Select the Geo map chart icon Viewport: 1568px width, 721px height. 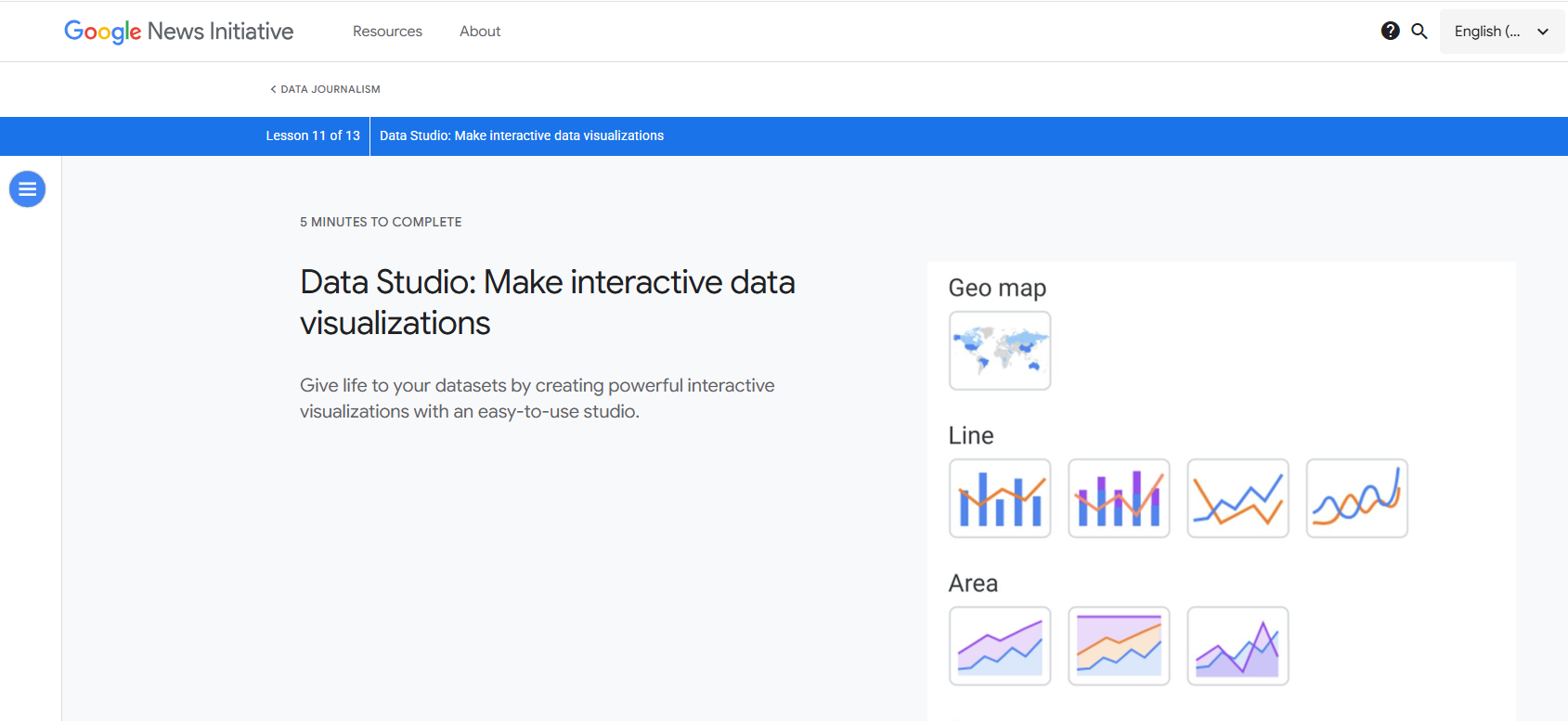click(1000, 351)
